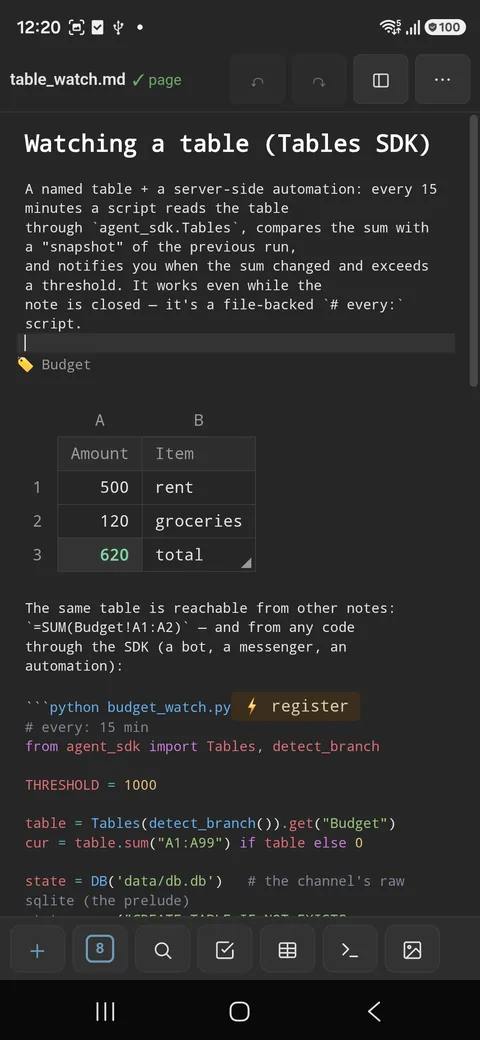The height and width of the screenshot is (1040, 480).
Task: Select the 620 total cell
Action: point(100,554)
